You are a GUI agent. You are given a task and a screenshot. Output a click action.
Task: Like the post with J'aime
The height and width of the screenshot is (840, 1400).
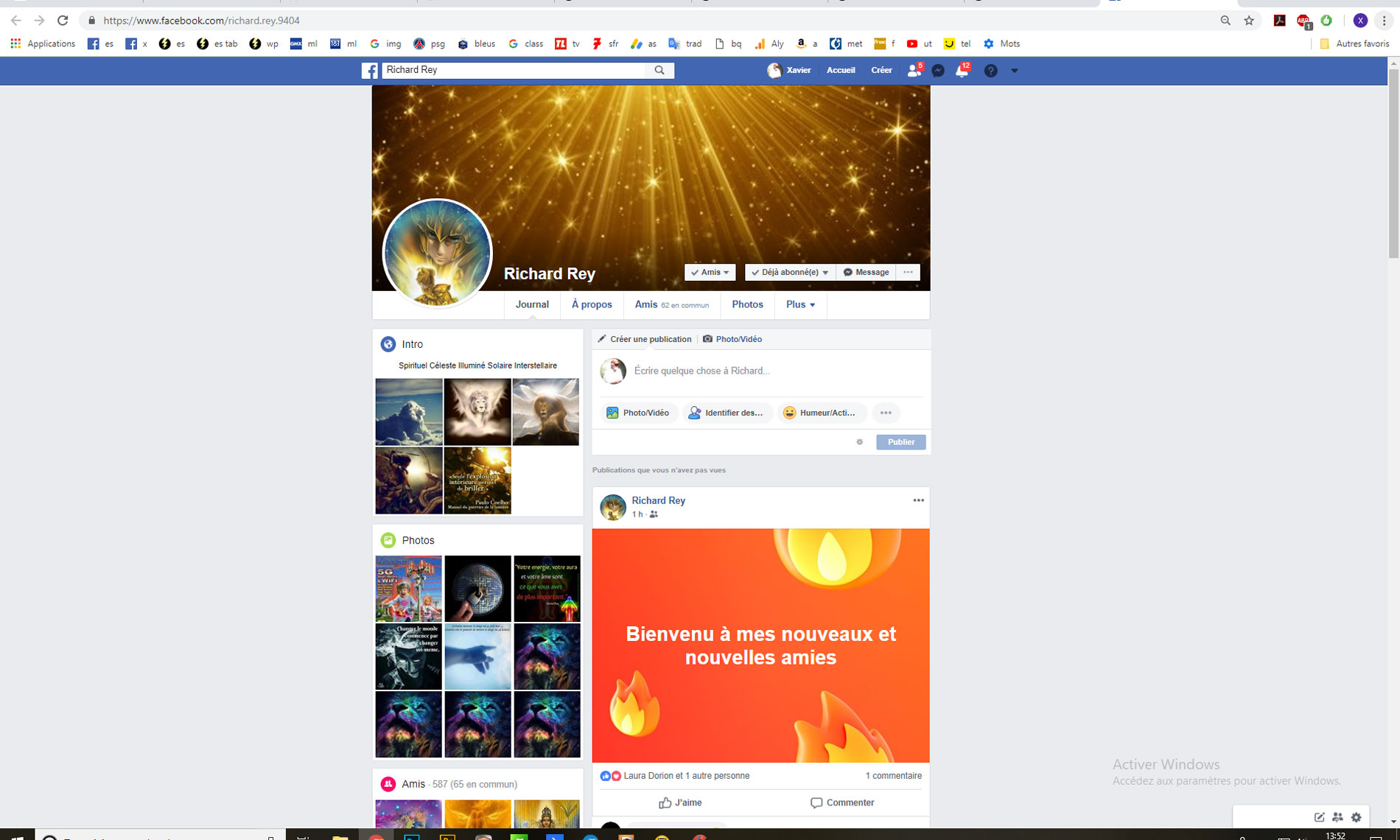680,802
